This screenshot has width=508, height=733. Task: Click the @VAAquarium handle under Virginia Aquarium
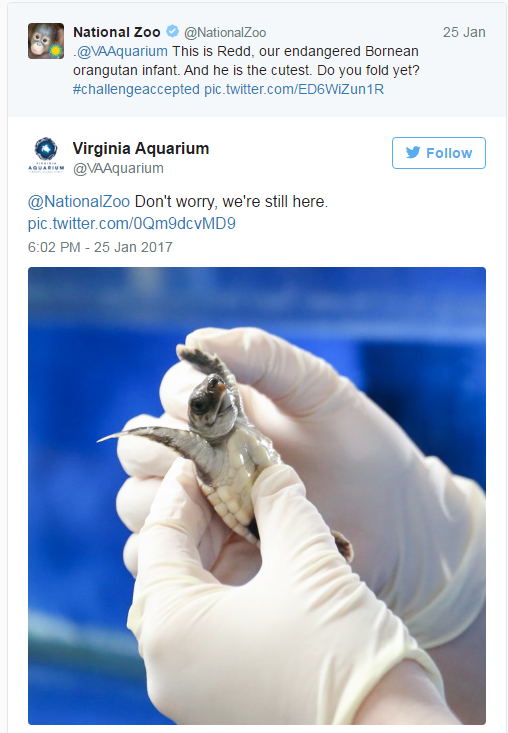click(x=118, y=168)
